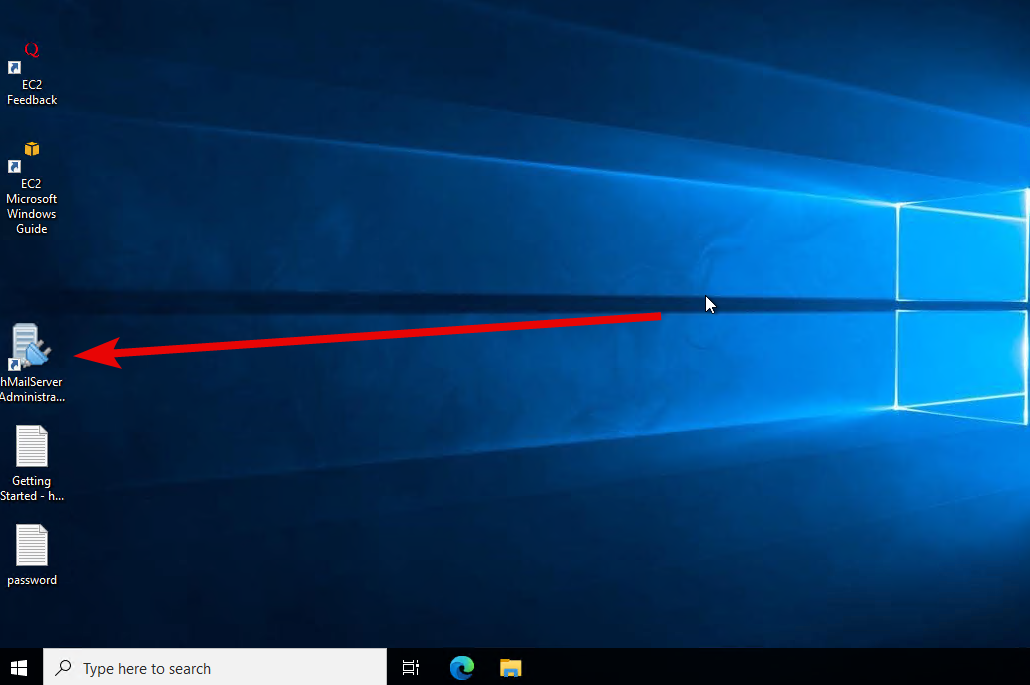The width and height of the screenshot is (1030, 685).
Task: Click the "EC2 Feedback" label text
Action: coord(32,93)
